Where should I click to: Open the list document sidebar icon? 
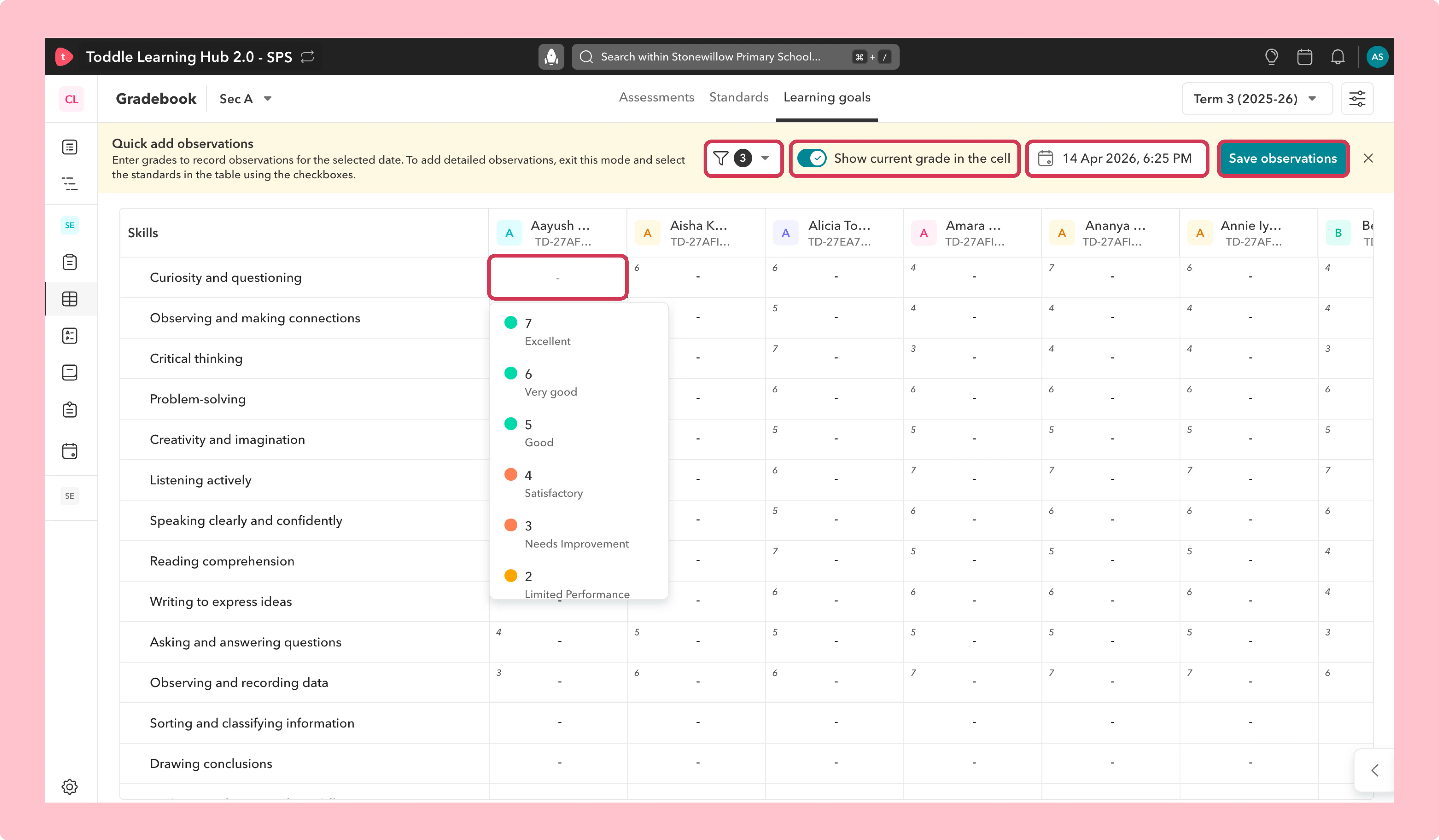point(70,147)
